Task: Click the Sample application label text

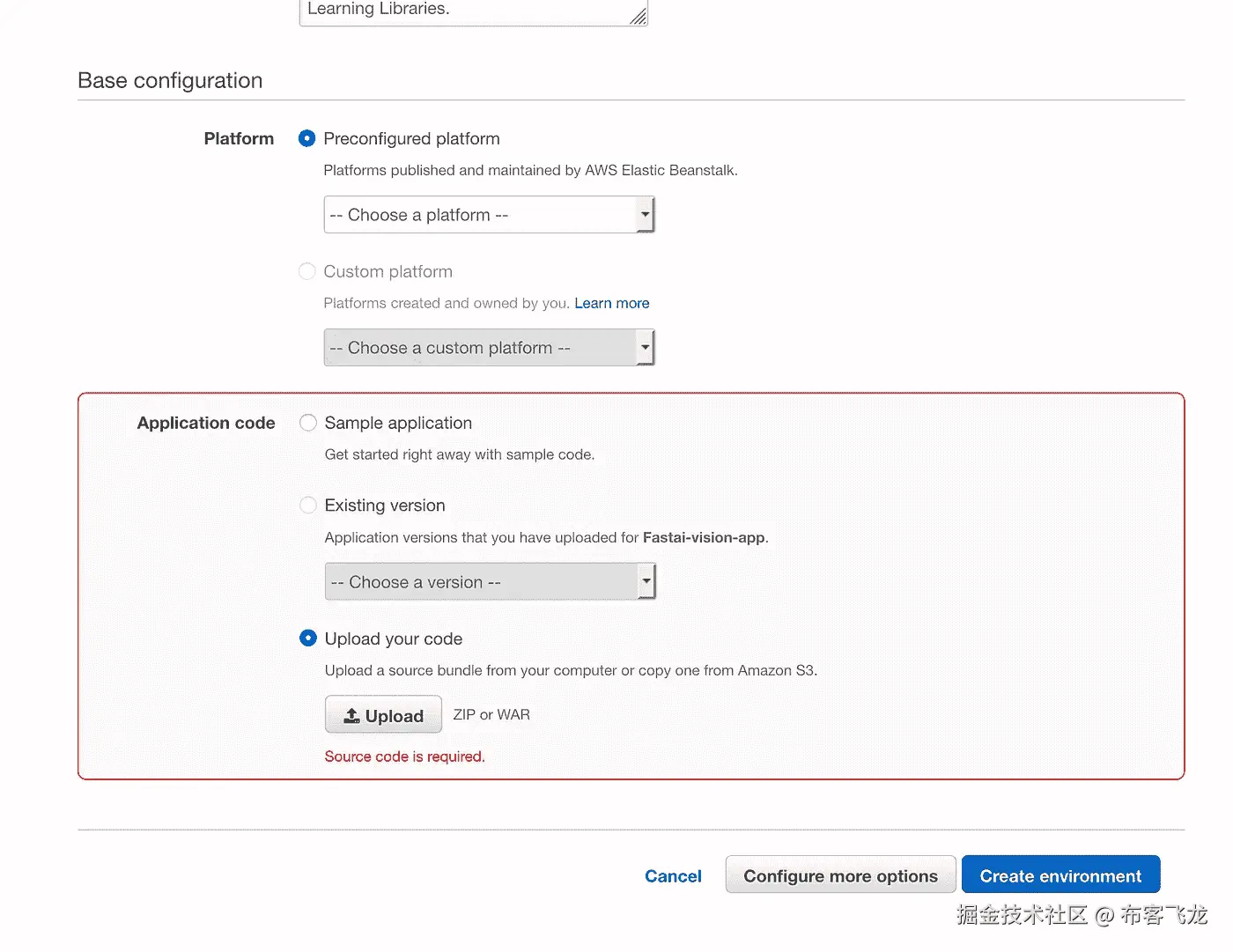Action: tap(398, 423)
